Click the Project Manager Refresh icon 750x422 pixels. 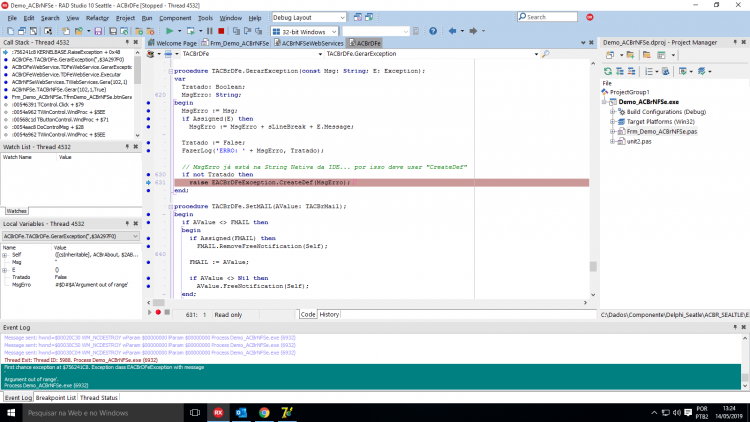click(x=607, y=71)
